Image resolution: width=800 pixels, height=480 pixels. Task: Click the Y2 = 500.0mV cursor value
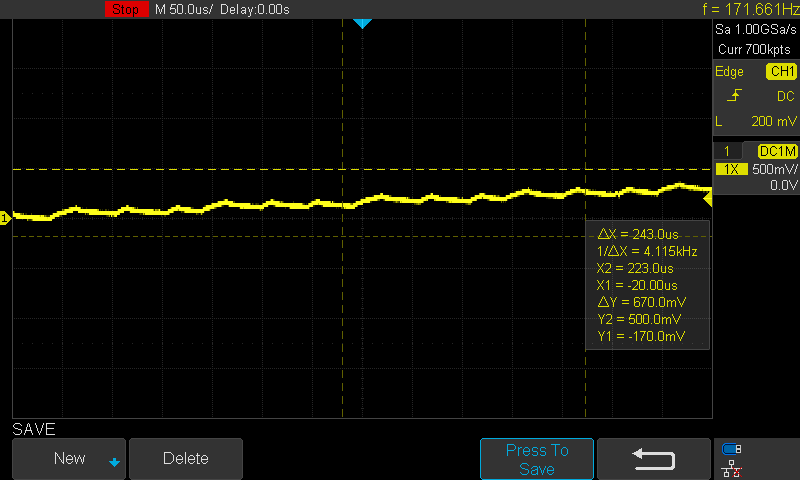[639, 319]
